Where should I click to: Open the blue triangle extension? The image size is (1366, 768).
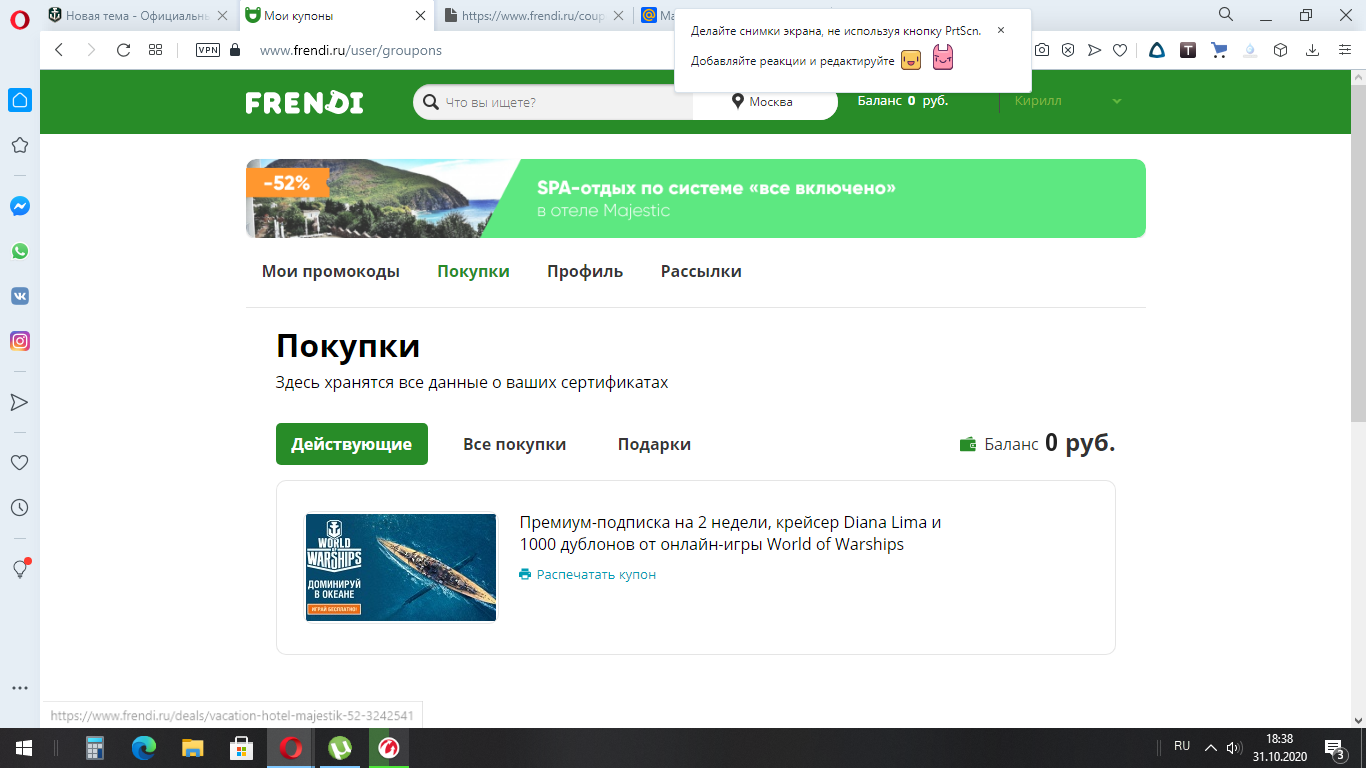pyautogui.click(x=1157, y=50)
